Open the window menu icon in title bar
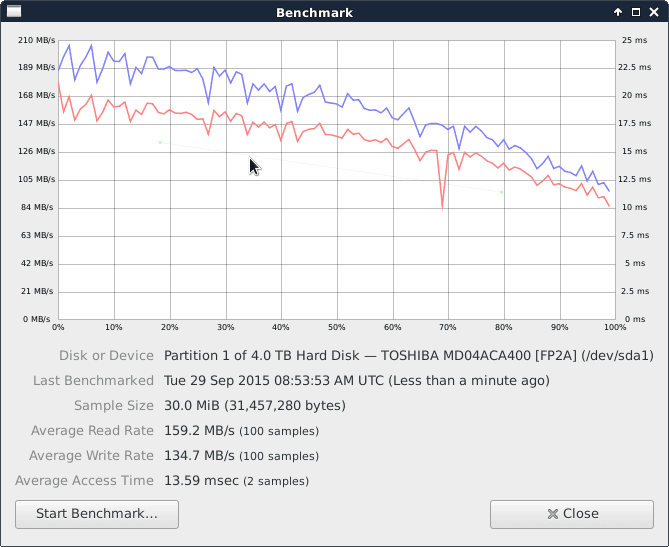This screenshot has height=547, width=669. point(14,12)
